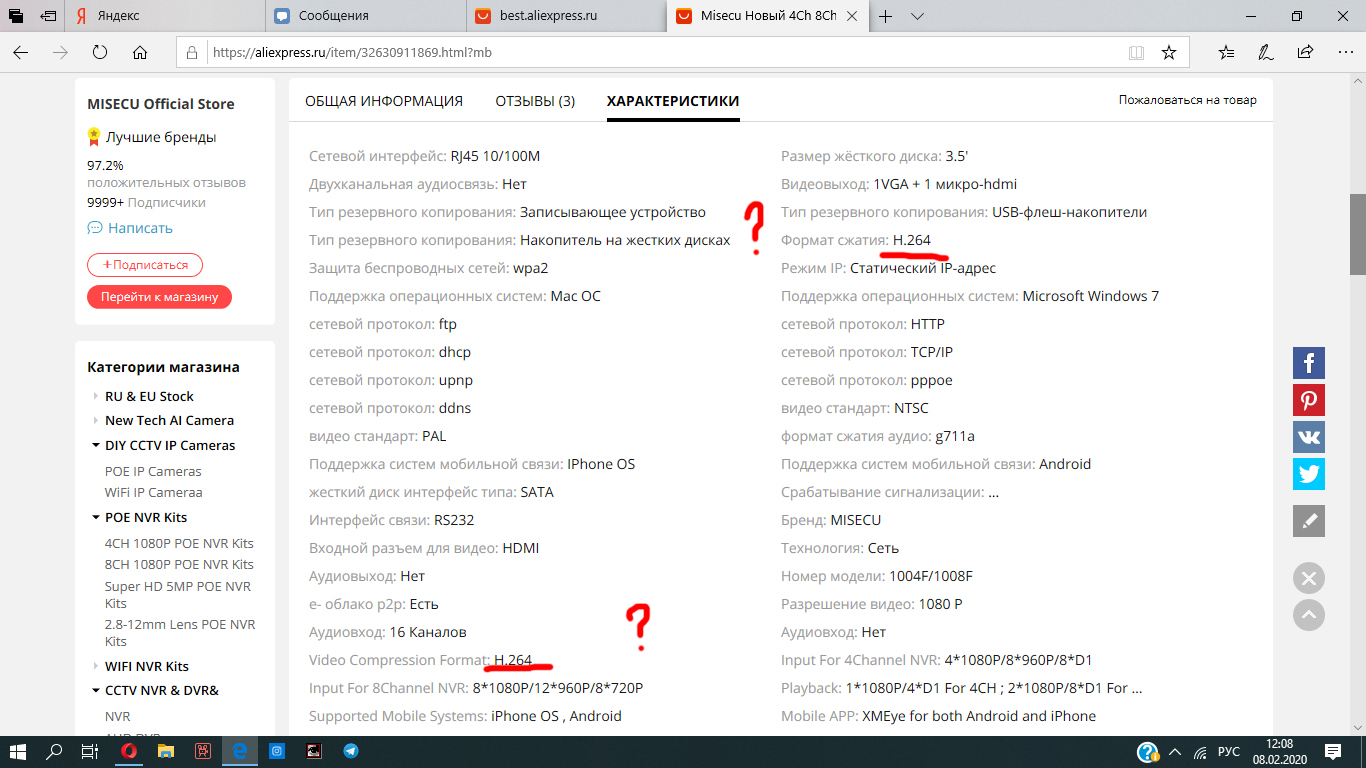
Task: Collapse the DIY CCTV IP Cameras category
Action: [x=96, y=446]
